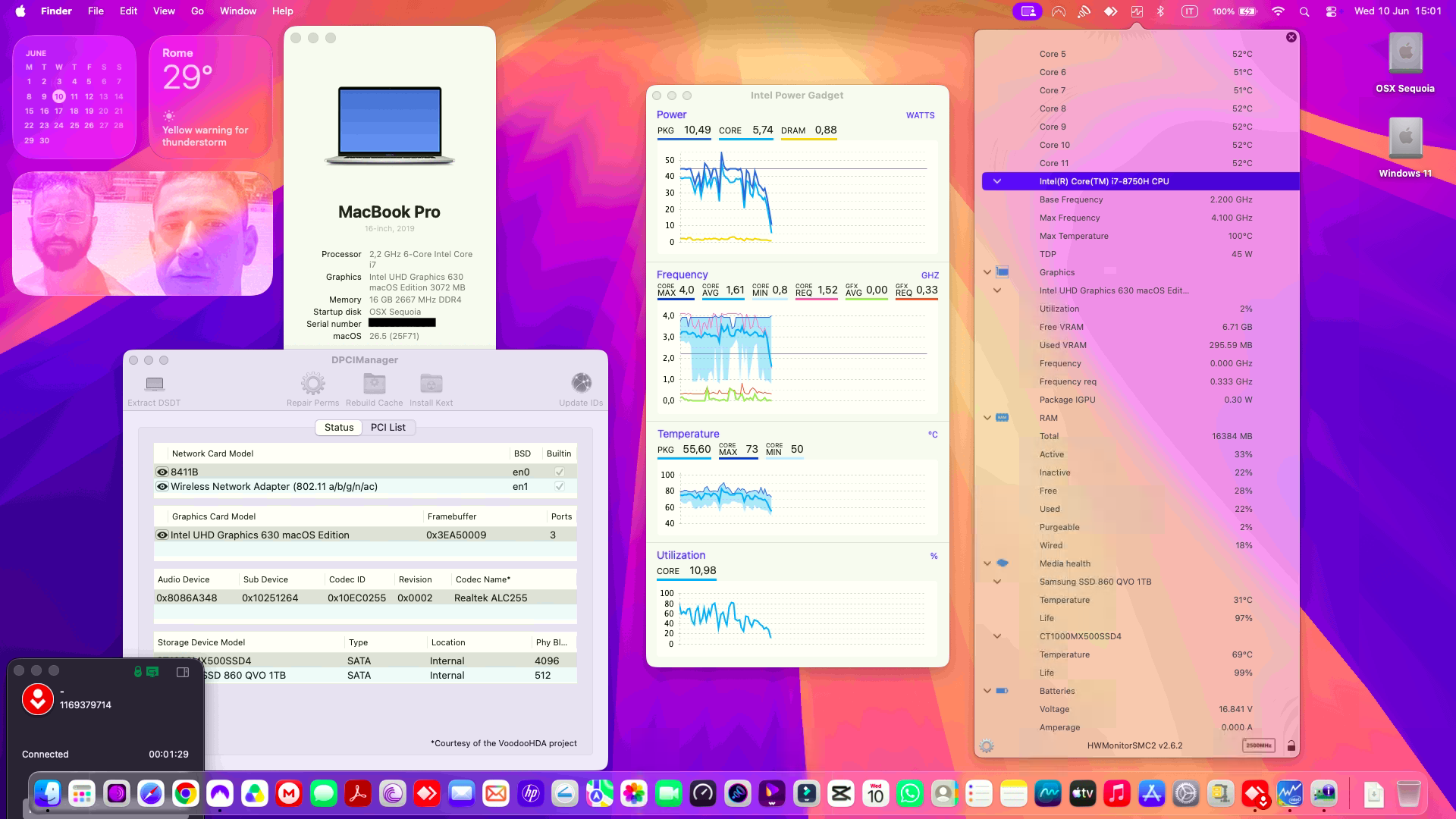Toggle eye icon for Intel UHD Graphics 630
Image resolution: width=1456 pixels, height=819 pixels.
pos(162,535)
